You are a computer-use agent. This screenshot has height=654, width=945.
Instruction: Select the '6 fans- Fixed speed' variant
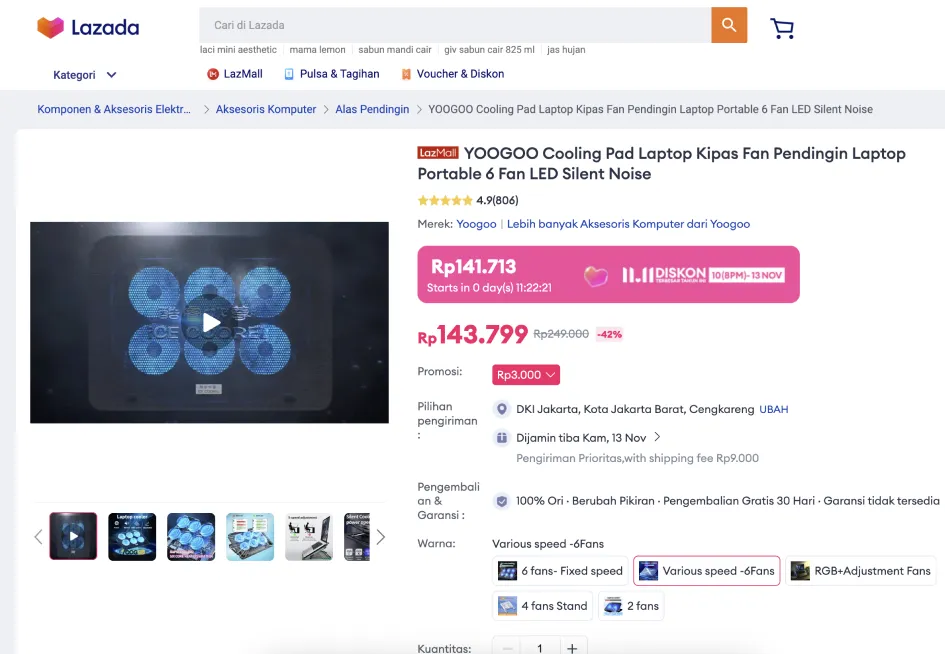tap(561, 571)
